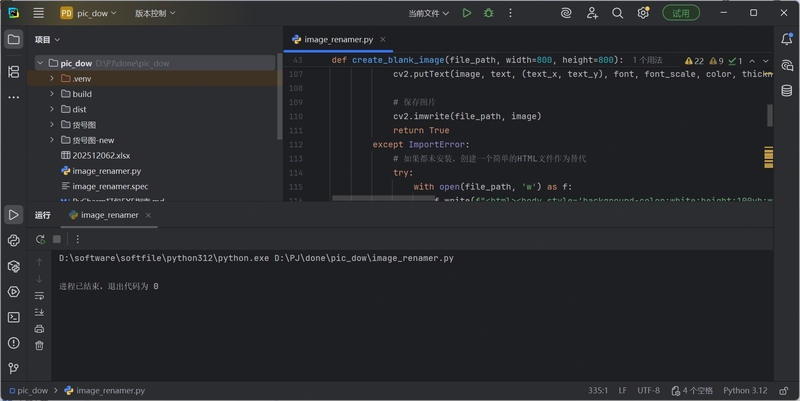Clear the run console with trash icon

pyautogui.click(x=39, y=345)
